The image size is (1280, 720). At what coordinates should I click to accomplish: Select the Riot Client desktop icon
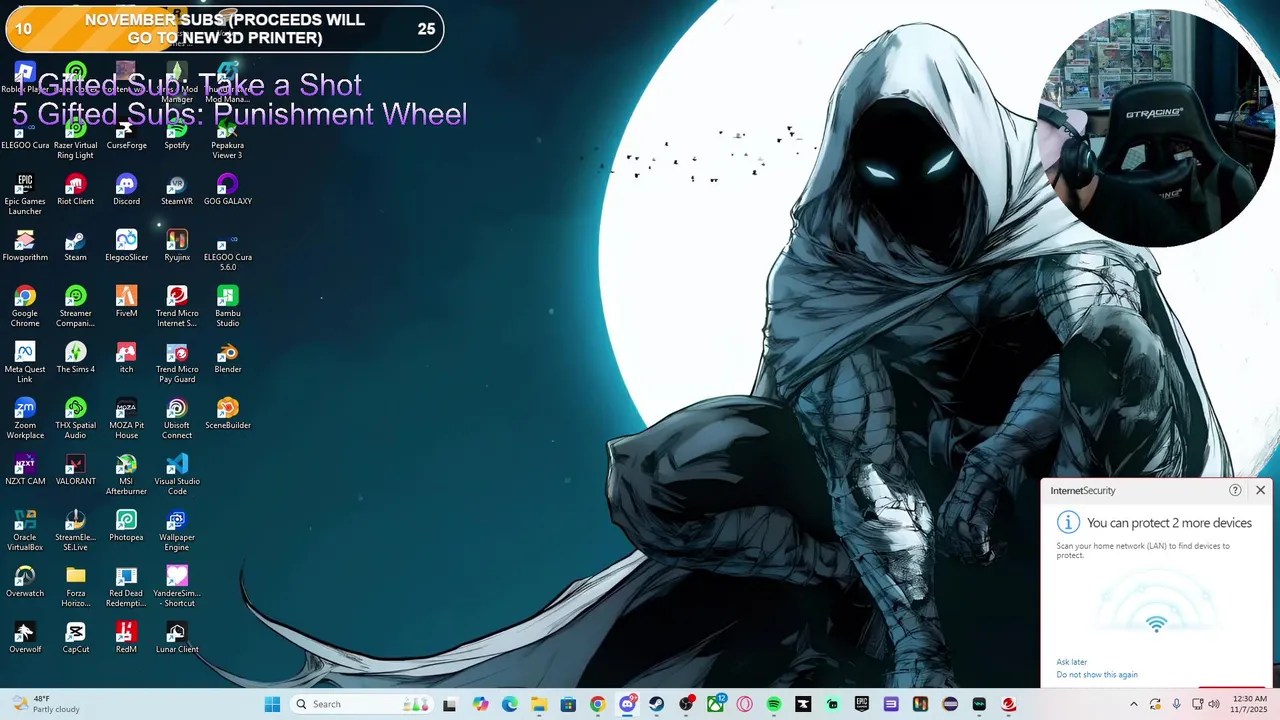coord(75,190)
